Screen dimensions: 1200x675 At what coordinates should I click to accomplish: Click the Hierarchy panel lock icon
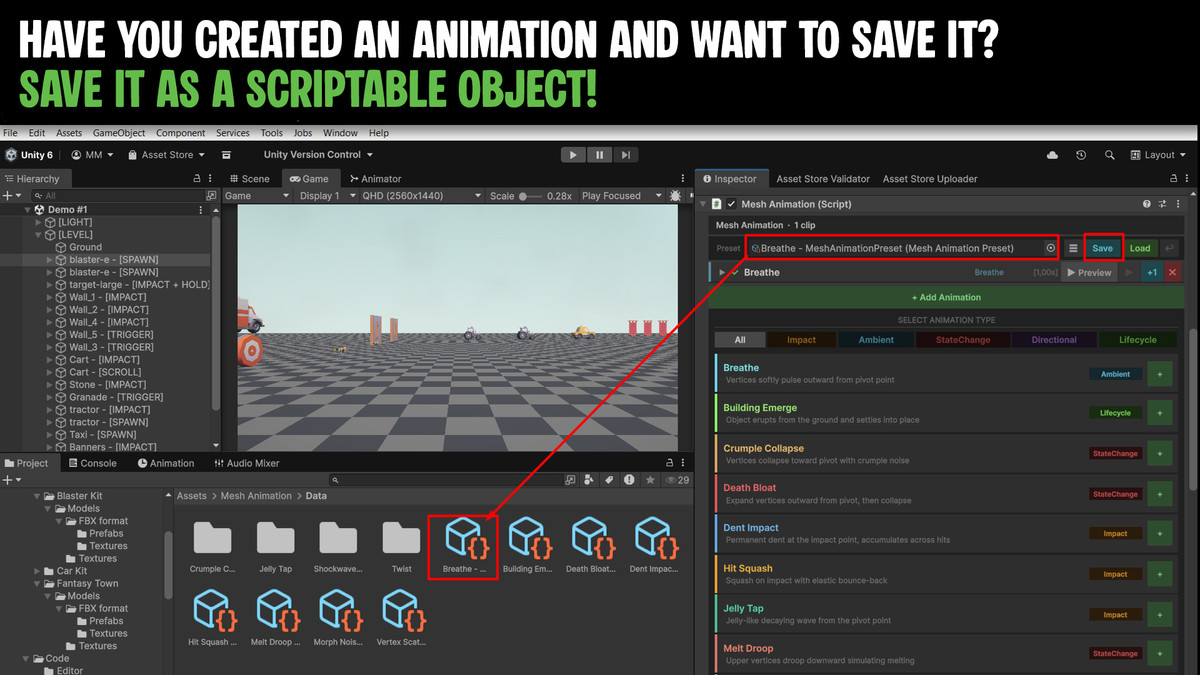(x=197, y=179)
